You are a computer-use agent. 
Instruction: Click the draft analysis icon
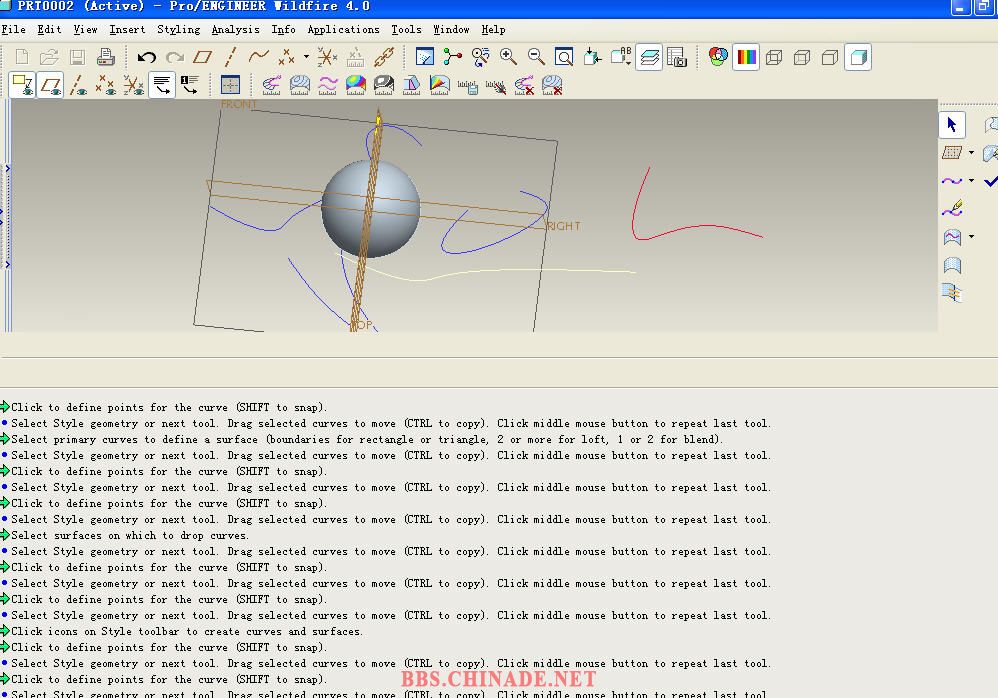[x=412, y=85]
